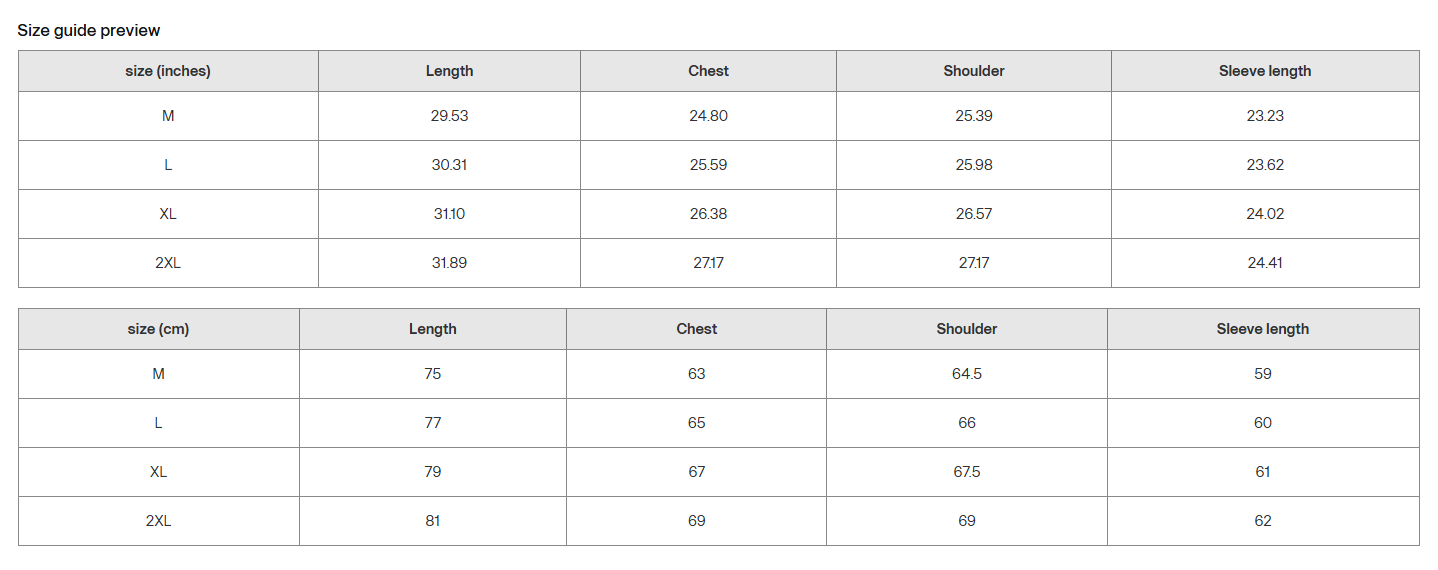This screenshot has height=570, width=1438.
Task: Click the Shoulder header in cm table
Action: tap(966, 329)
